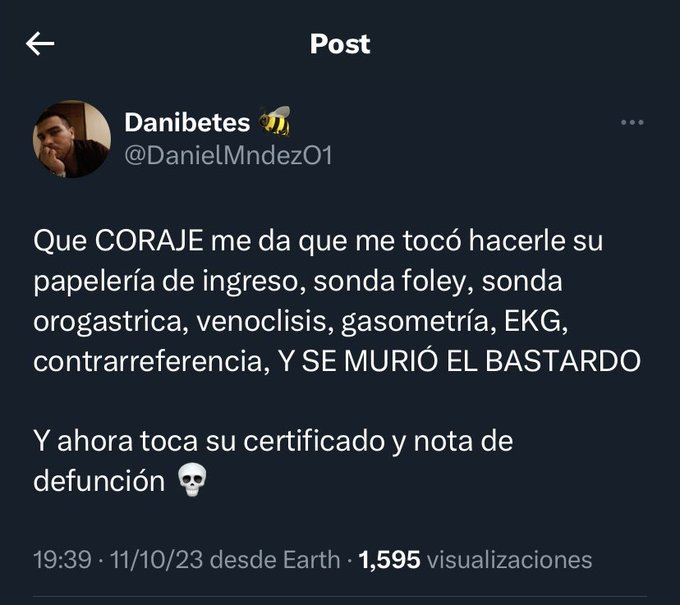Image resolution: width=680 pixels, height=605 pixels.
Task: Click the word 'defunción' in the post
Action: click(x=99, y=481)
